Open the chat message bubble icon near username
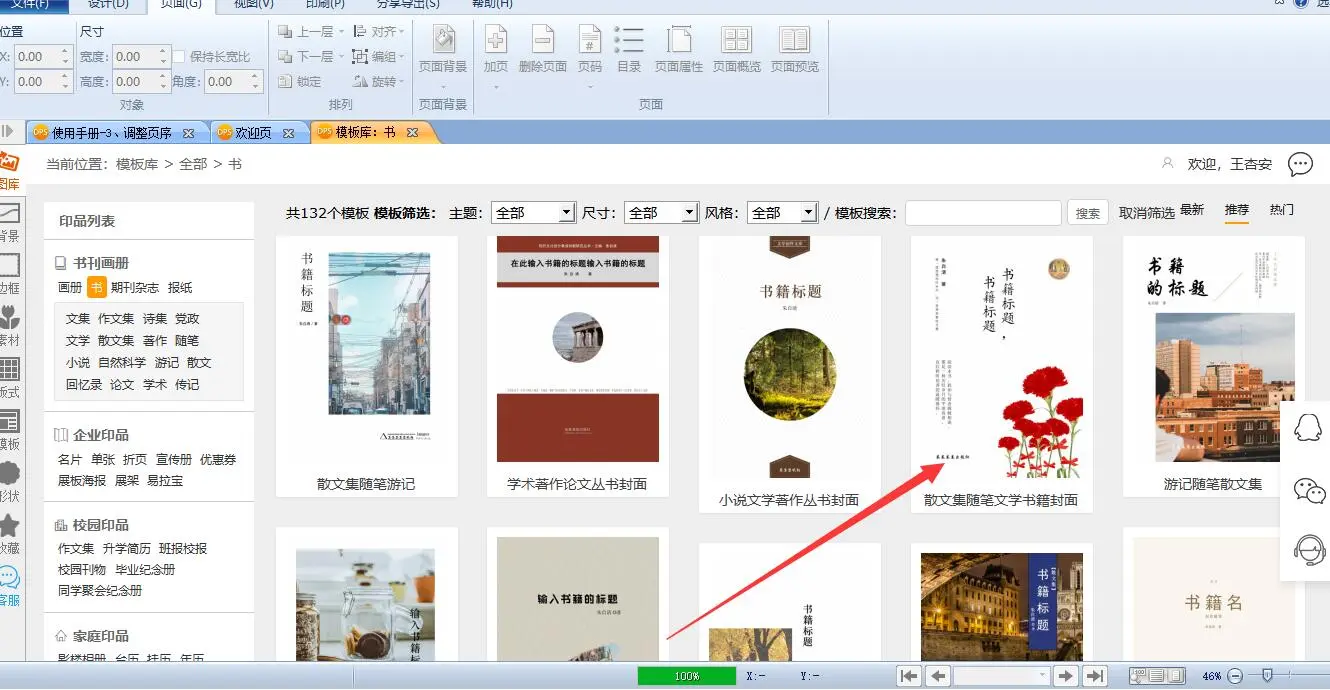The image size is (1330, 690). (1300, 164)
